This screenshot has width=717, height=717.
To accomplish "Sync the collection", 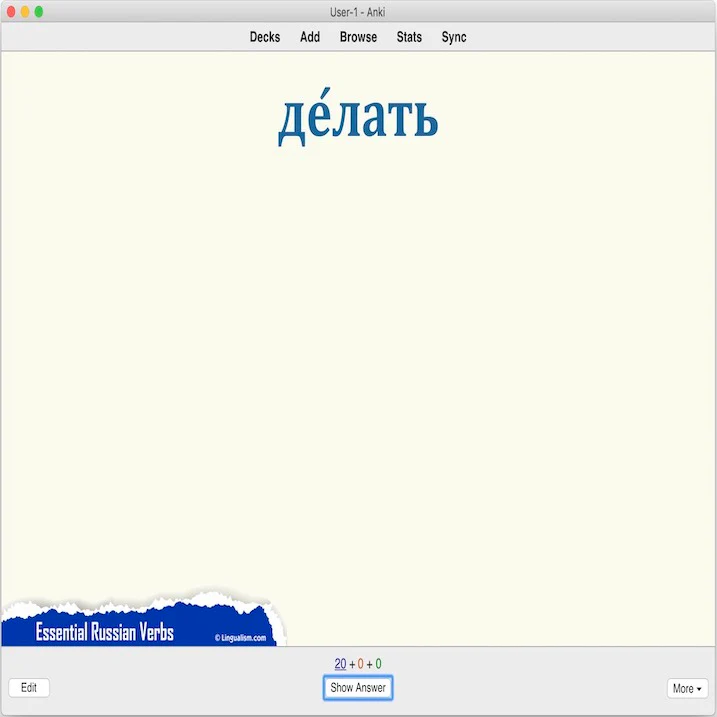I will (454, 37).
